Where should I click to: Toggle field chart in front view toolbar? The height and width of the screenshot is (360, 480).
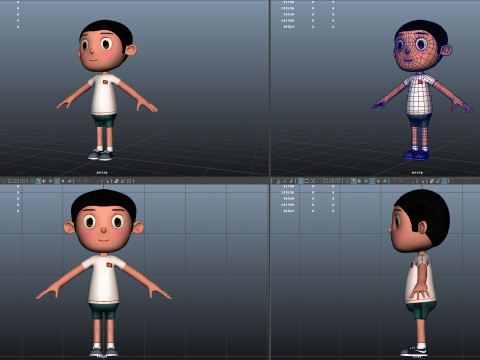[x=10, y=181]
